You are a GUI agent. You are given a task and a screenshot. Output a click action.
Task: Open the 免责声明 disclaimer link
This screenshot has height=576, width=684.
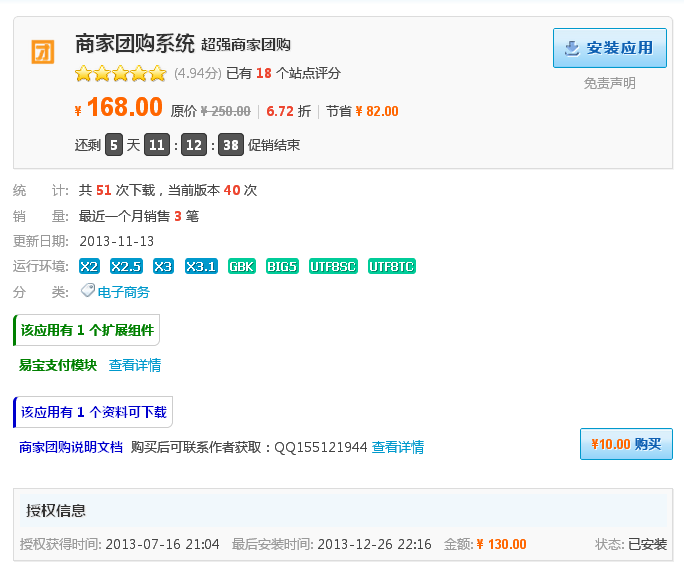[609, 83]
